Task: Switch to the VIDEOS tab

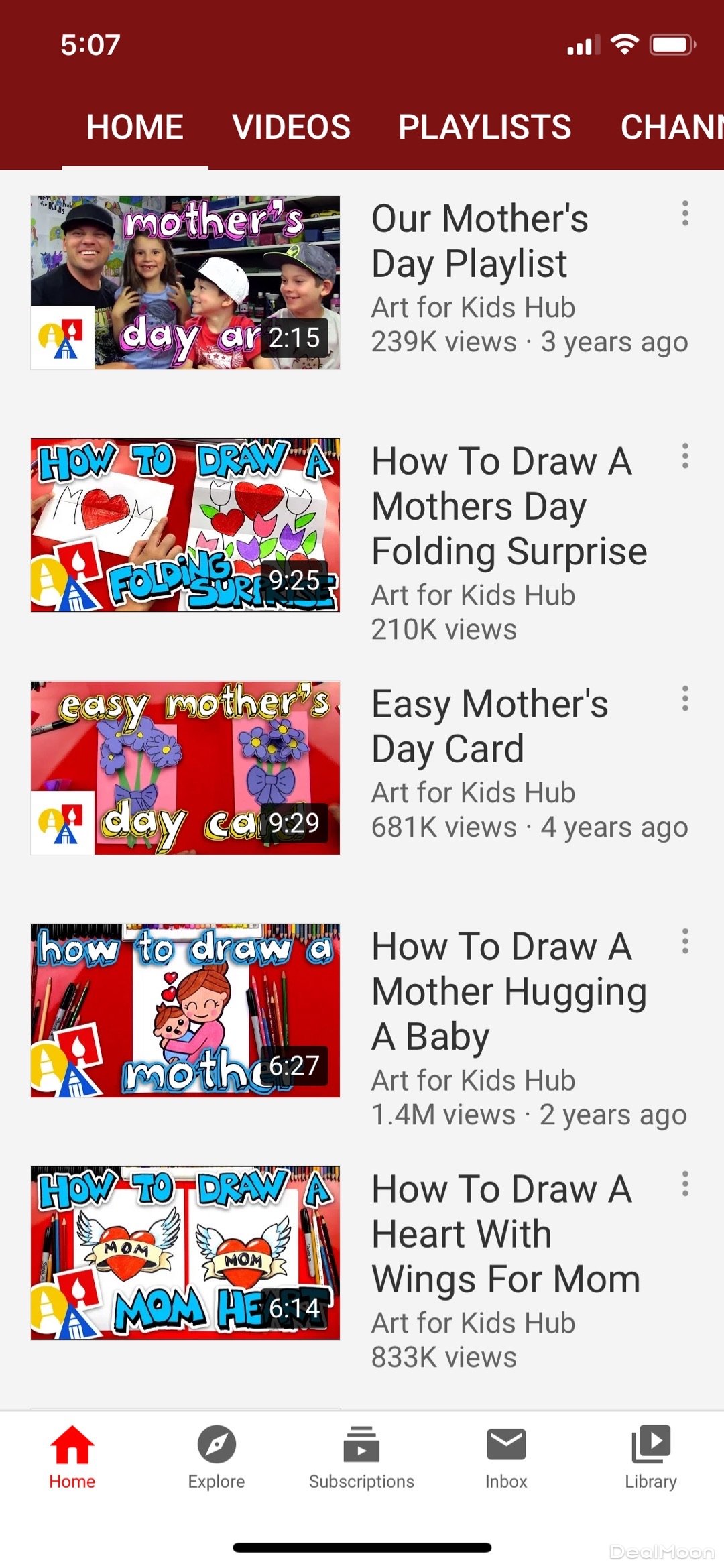Action: point(292,127)
